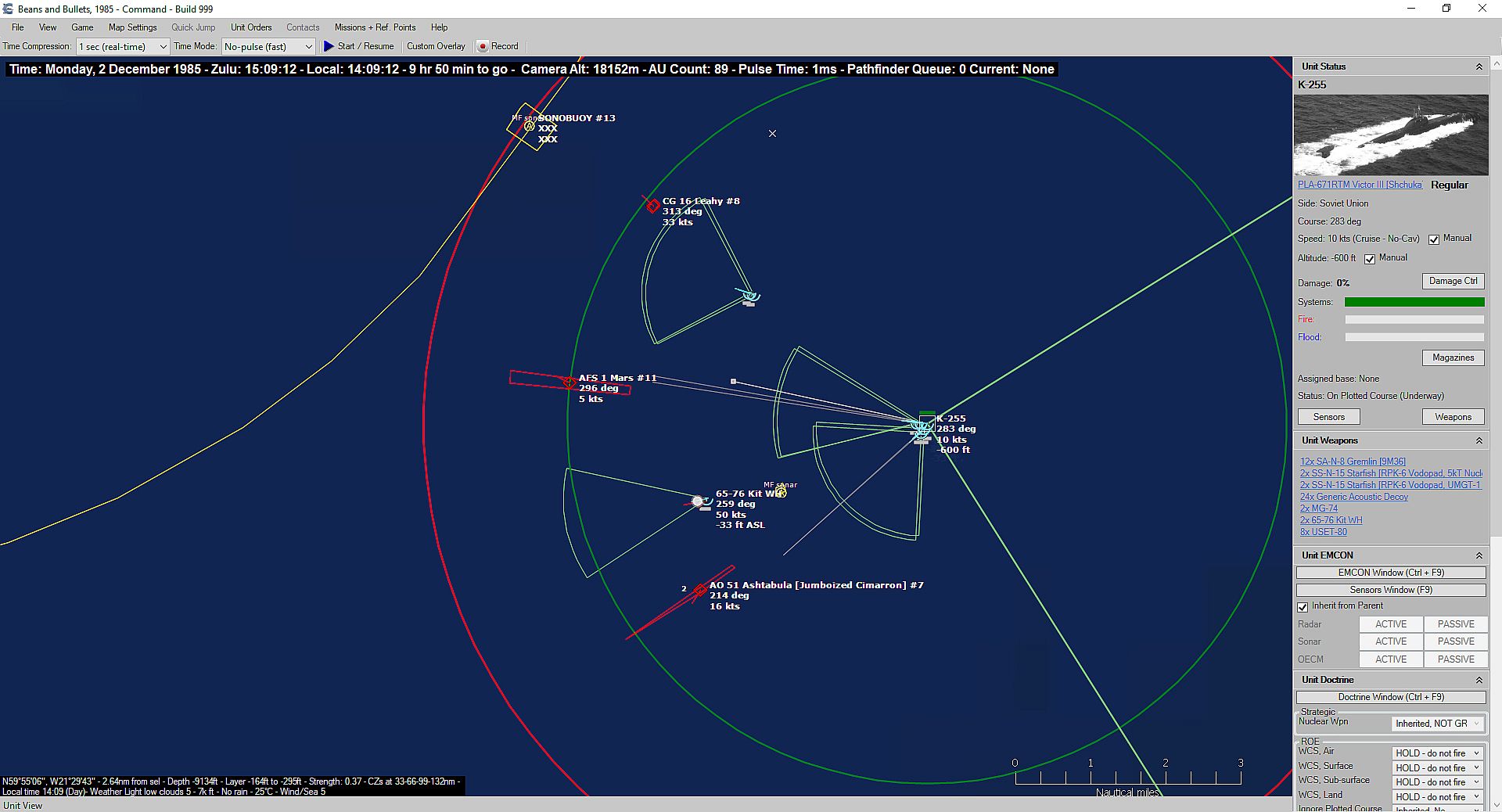The height and width of the screenshot is (812, 1502).
Task: Click the 12x SA-N-8 Gremlin weapon link
Action: 1353,462
